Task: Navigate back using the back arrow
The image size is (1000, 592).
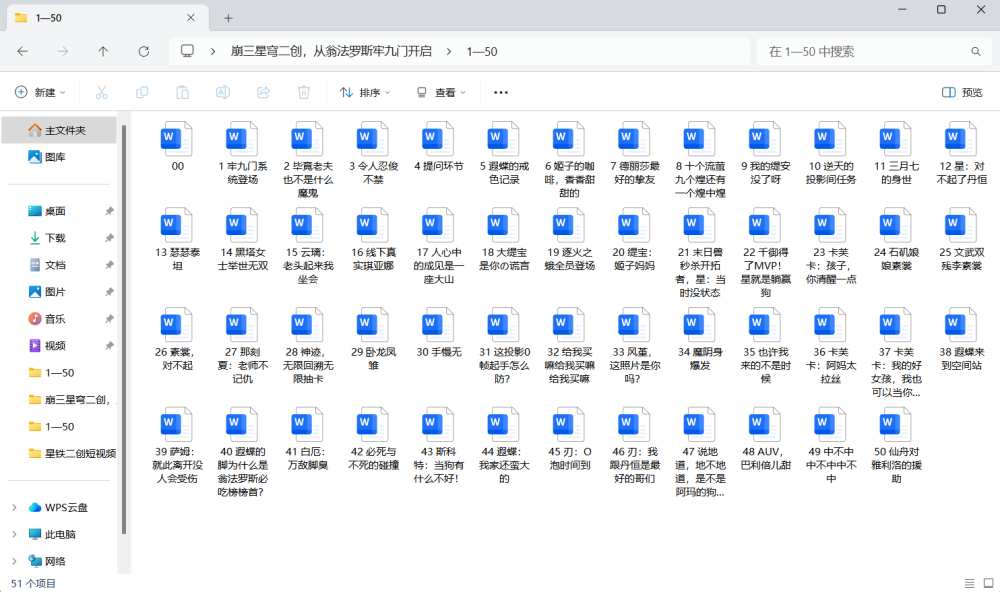Action: click(22, 51)
